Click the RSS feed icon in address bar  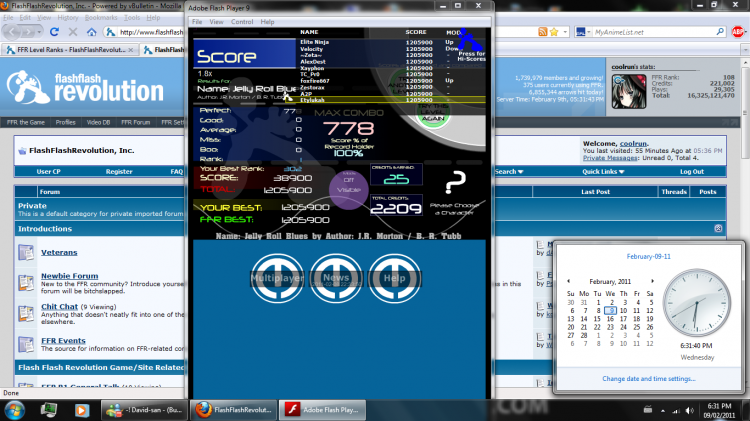pyautogui.click(x=542, y=32)
